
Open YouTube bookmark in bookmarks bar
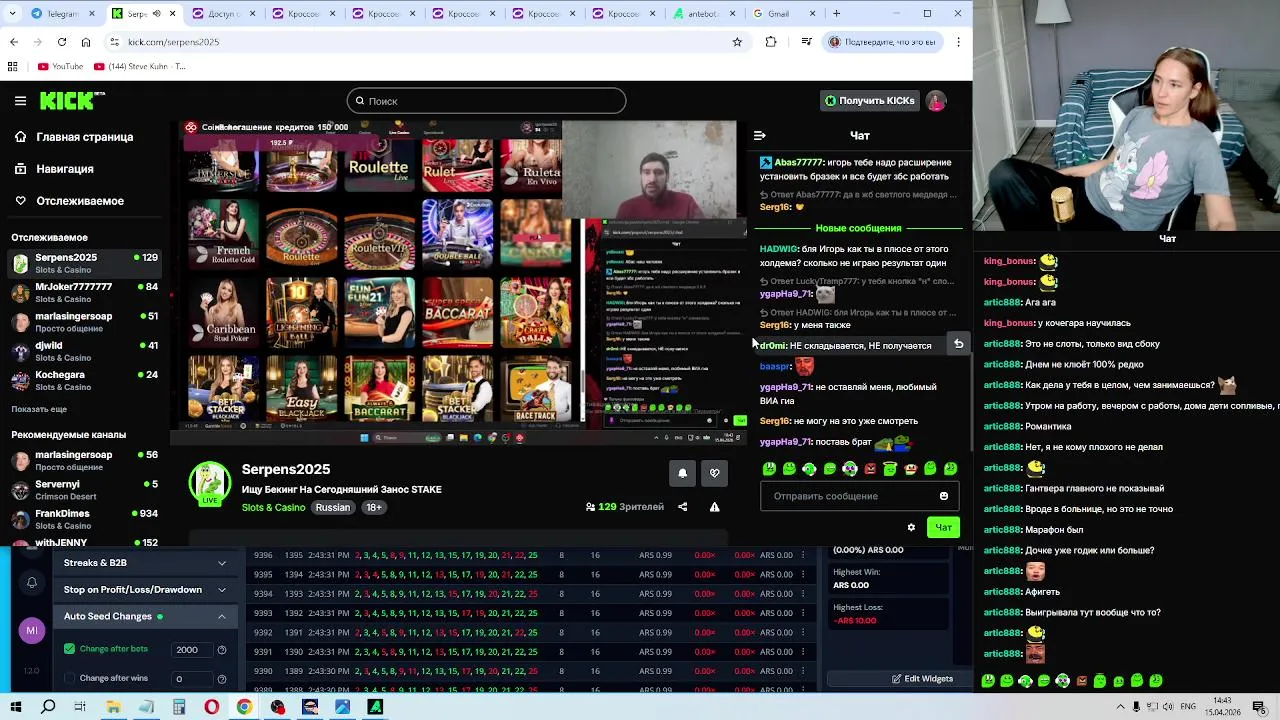(x=60, y=67)
